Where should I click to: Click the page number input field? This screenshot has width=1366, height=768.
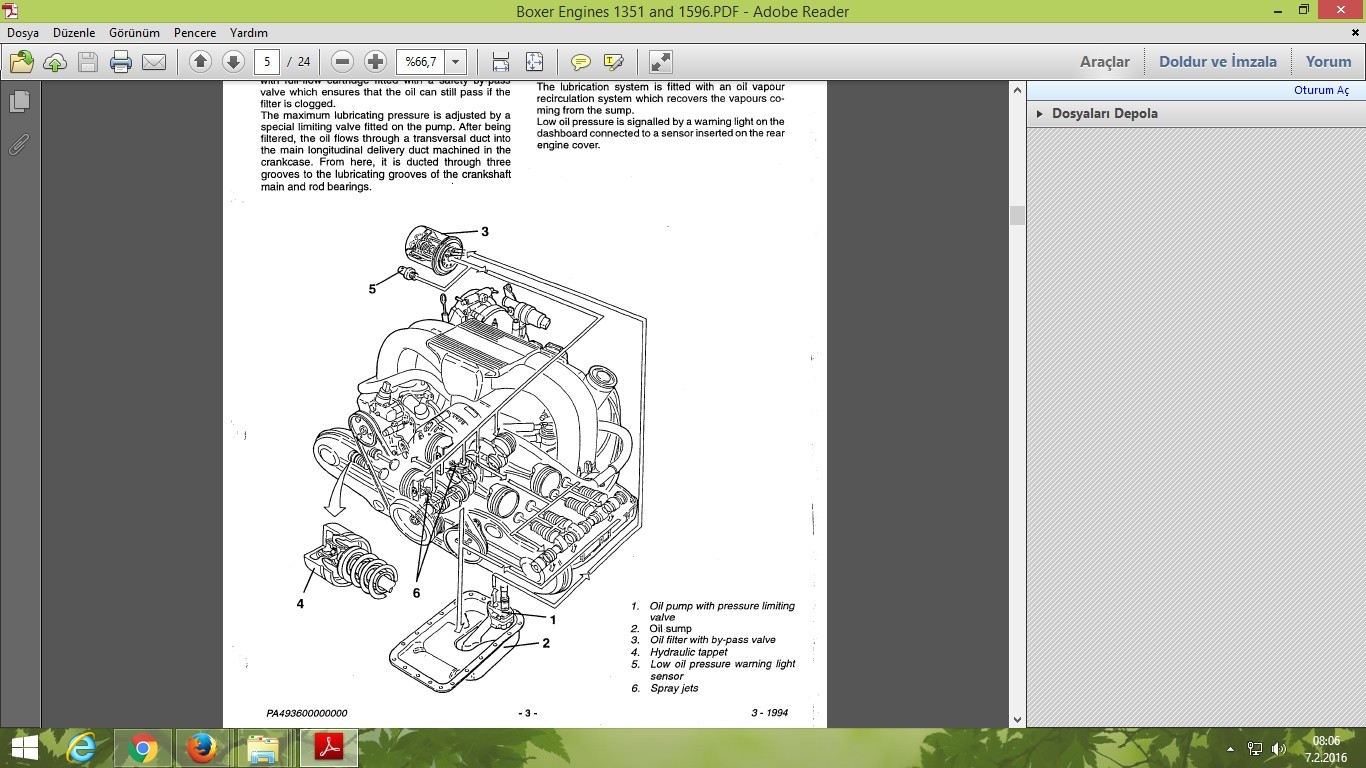click(x=267, y=62)
